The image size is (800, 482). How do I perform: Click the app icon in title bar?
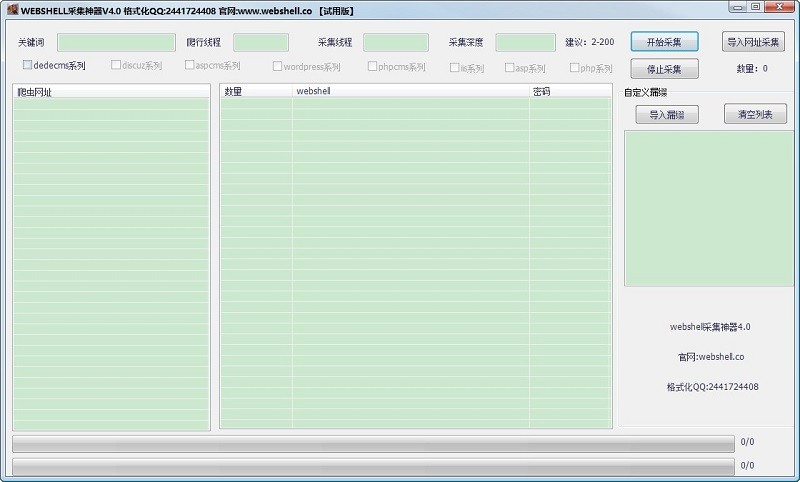point(12,10)
